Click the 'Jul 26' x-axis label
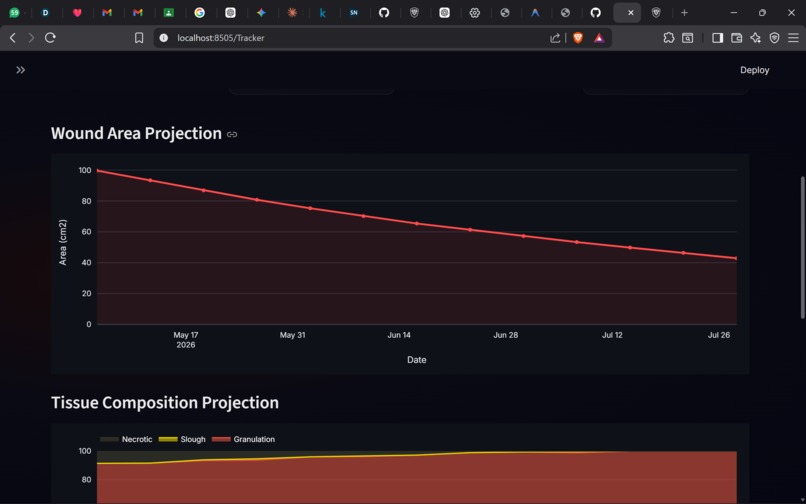 coord(719,335)
